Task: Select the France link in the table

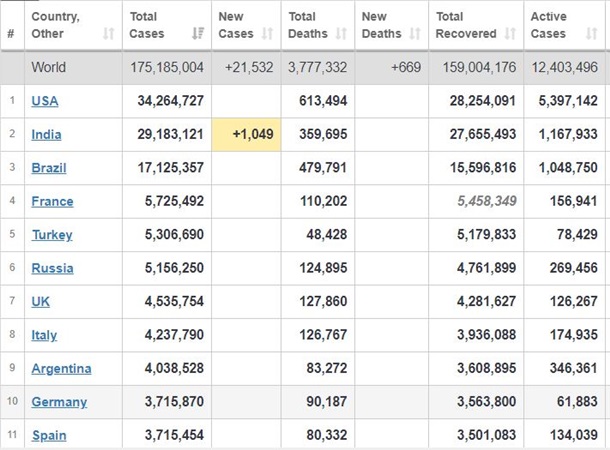Action: click(52, 201)
